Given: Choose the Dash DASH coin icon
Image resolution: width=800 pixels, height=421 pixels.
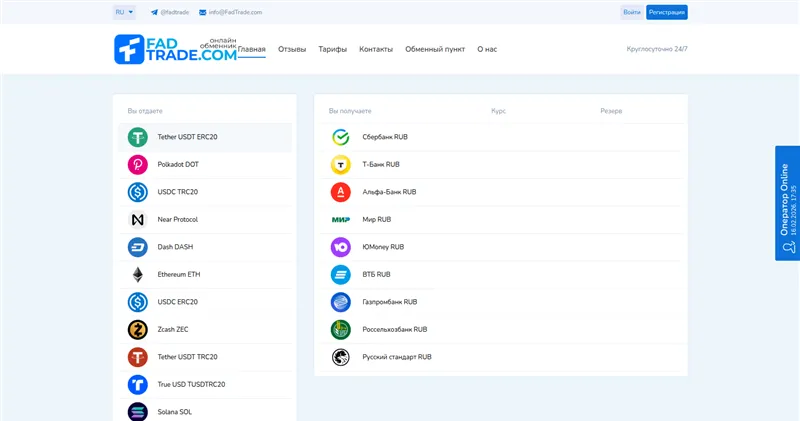Looking at the screenshot, I should 137,247.
